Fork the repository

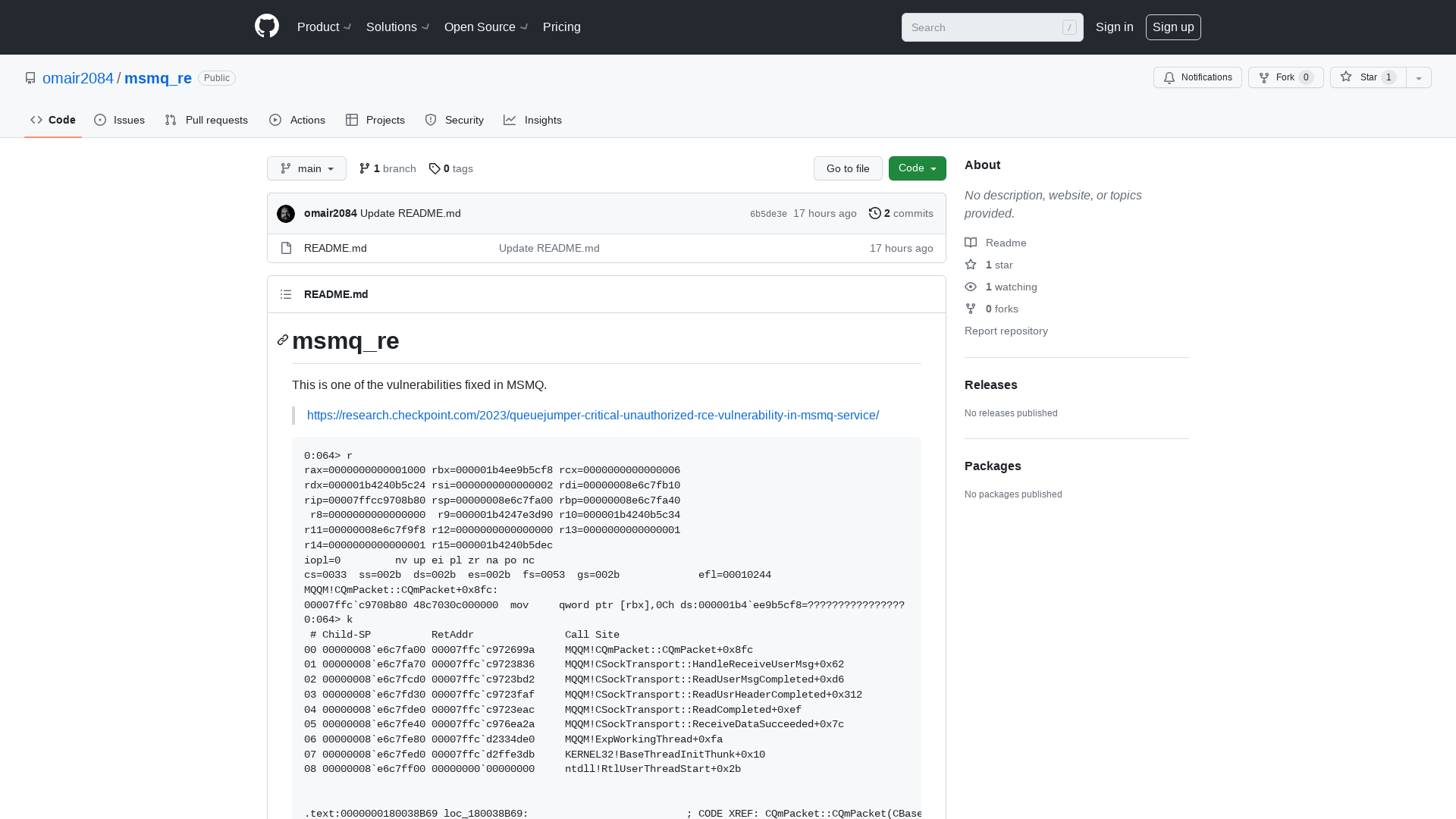(x=1285, y=77)
